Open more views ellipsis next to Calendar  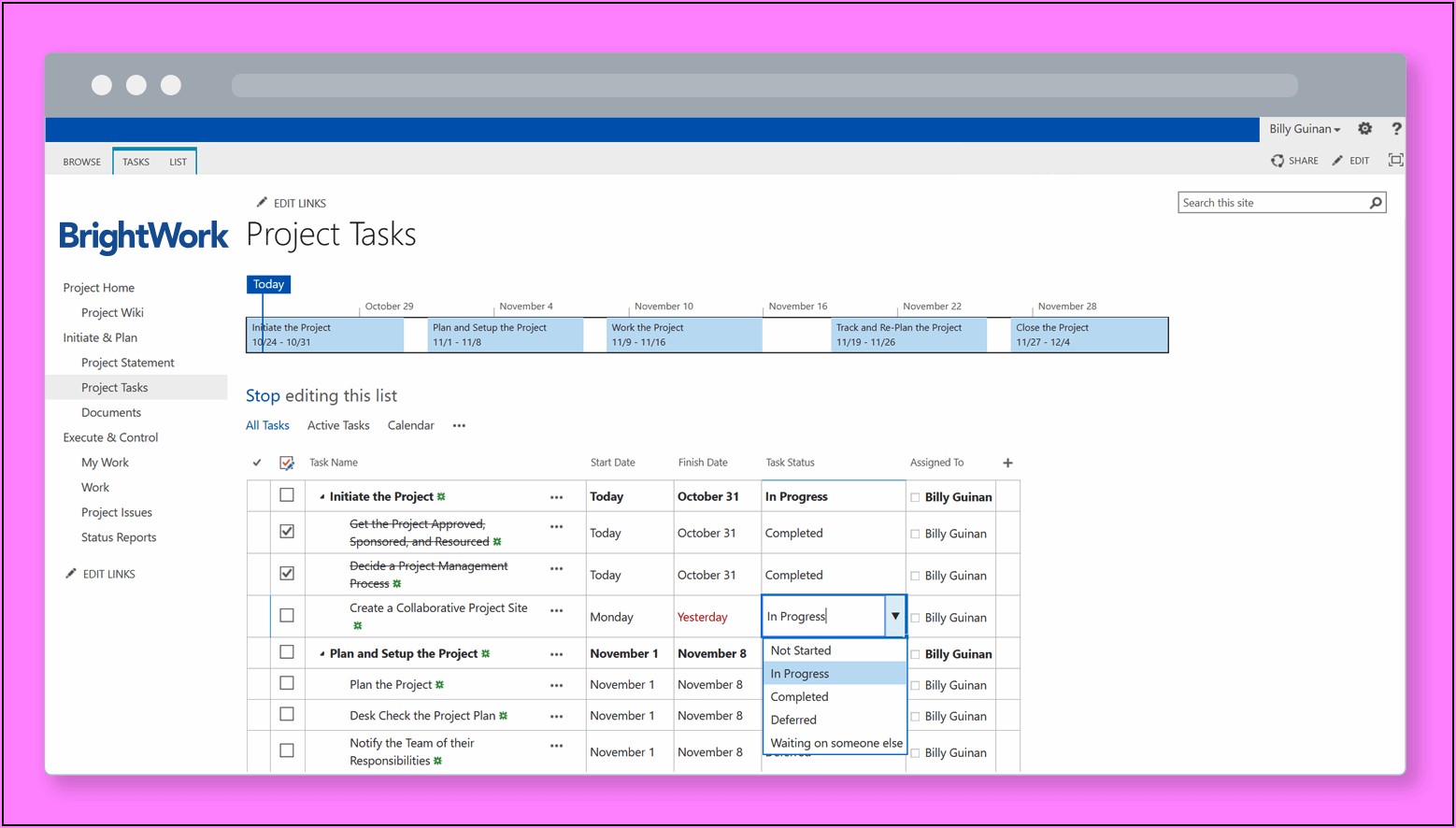pyautogui.click(x=459, y=426)
